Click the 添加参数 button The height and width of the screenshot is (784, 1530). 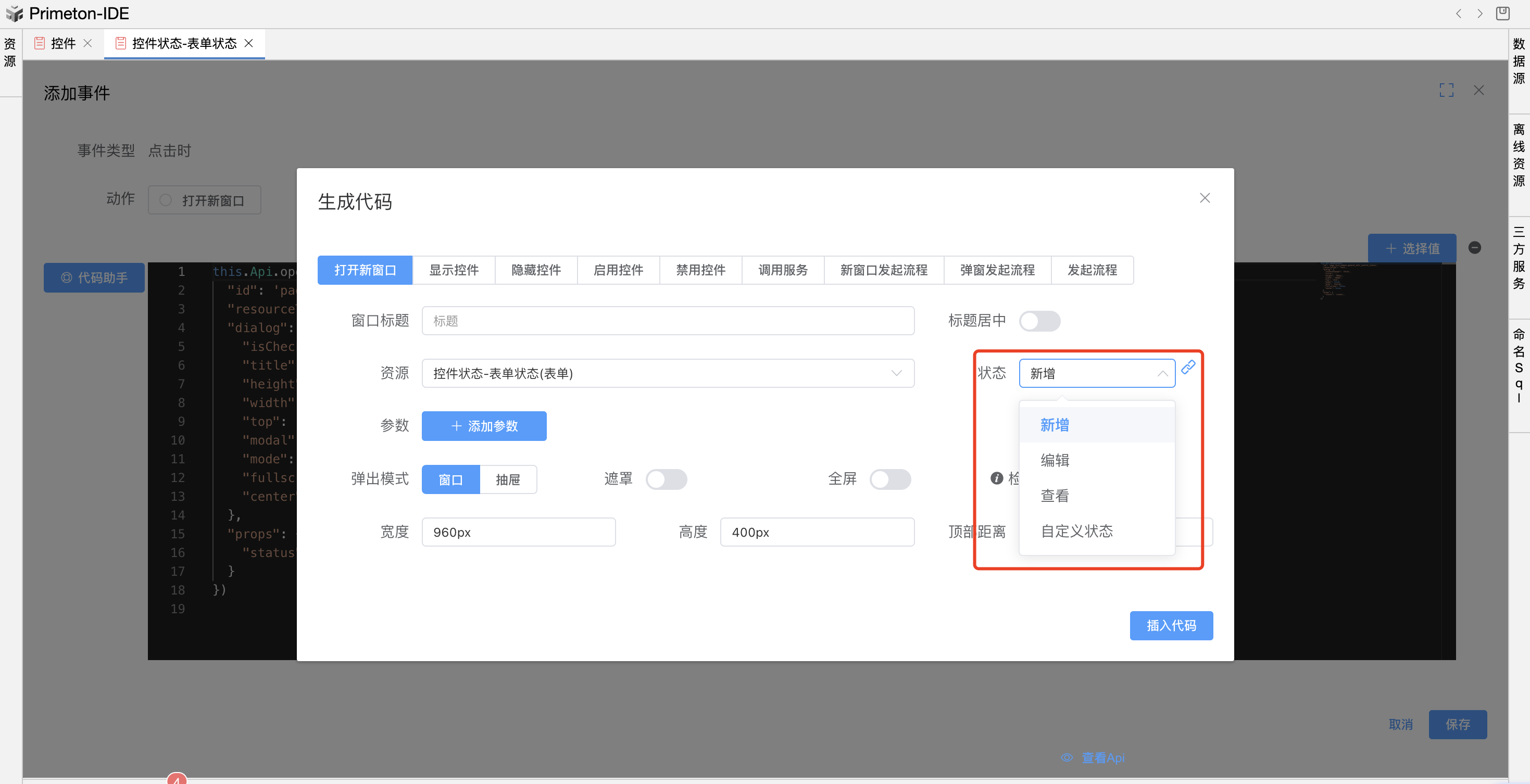[x=484, y=426]
